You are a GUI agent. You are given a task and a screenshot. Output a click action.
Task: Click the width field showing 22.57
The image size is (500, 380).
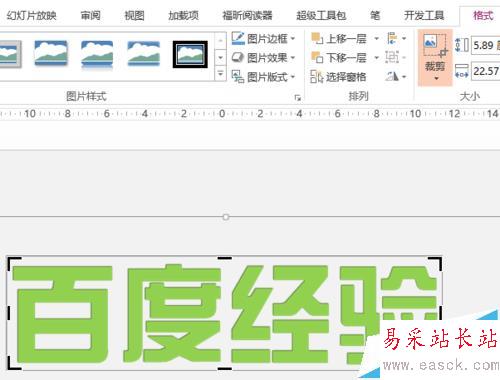[486, 71]
